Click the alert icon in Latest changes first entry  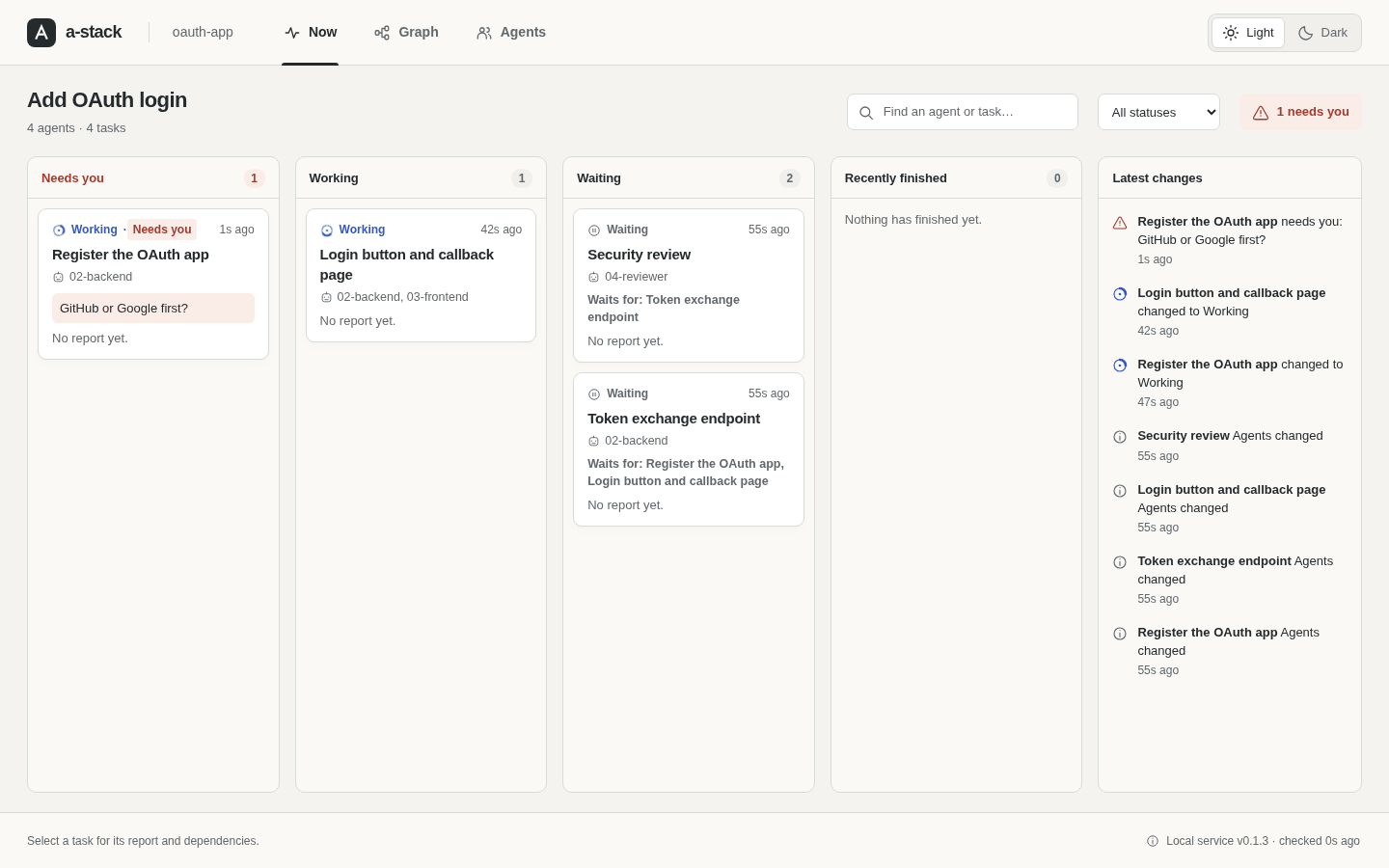(1120, 223)
